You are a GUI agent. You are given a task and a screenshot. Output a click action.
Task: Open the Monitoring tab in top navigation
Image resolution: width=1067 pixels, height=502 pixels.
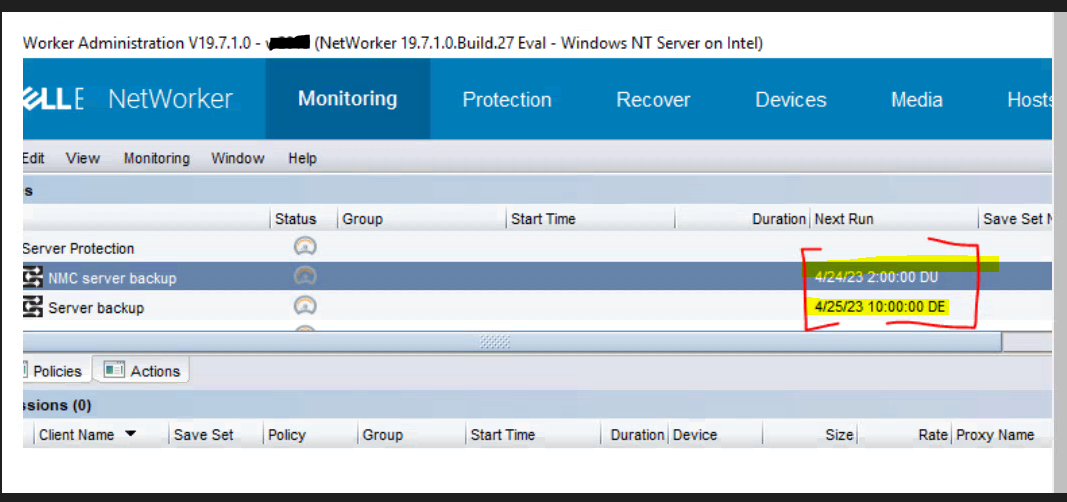pos(347,99)
